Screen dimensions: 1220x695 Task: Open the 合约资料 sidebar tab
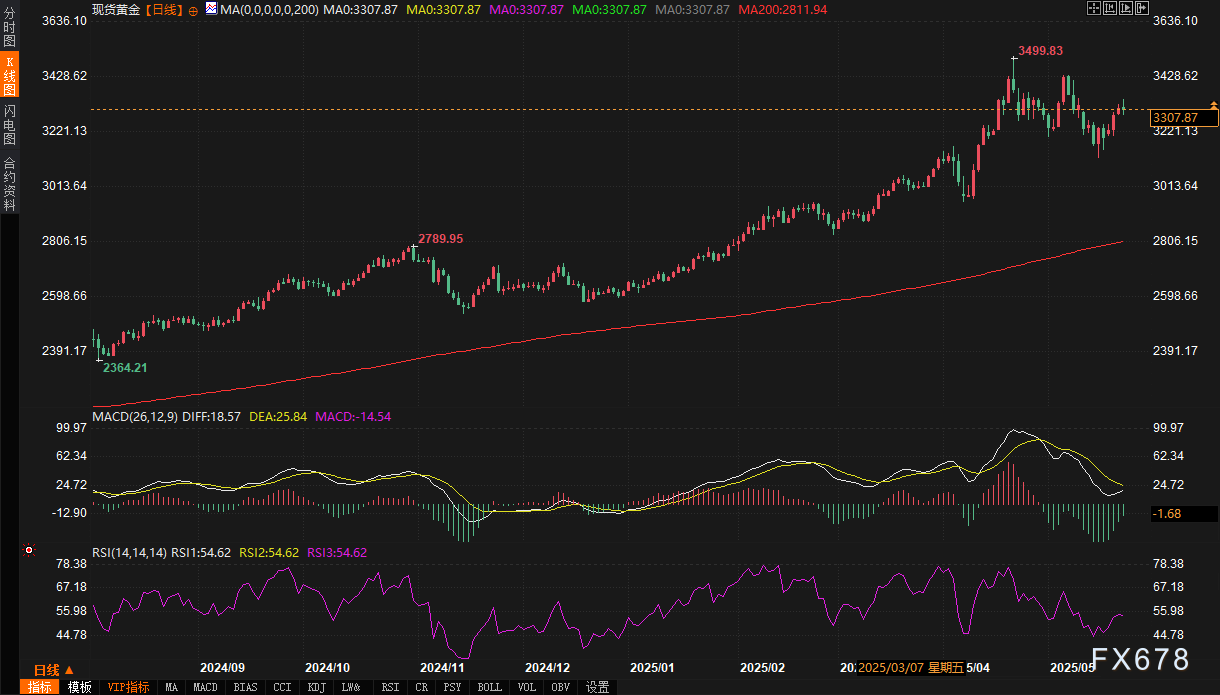coord(9,183)
